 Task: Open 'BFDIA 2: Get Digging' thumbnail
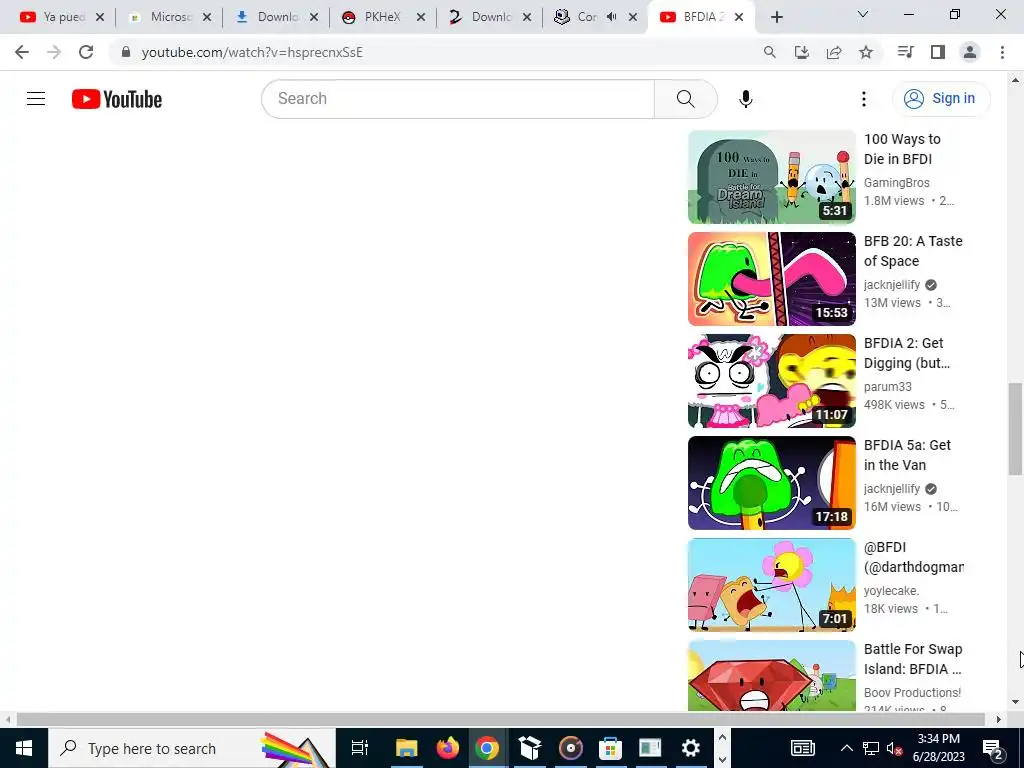pyautogui.click(x=771, y=381)
